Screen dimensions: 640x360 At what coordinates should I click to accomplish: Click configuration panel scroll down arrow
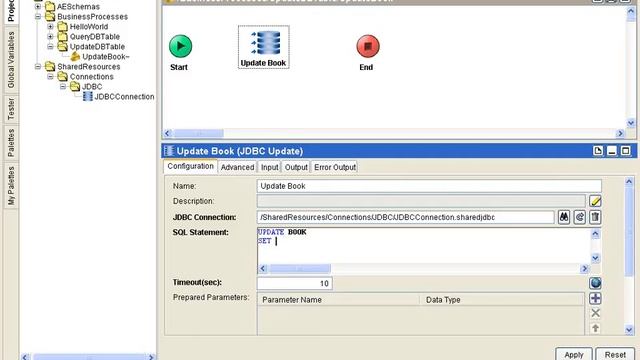(629, 330)
